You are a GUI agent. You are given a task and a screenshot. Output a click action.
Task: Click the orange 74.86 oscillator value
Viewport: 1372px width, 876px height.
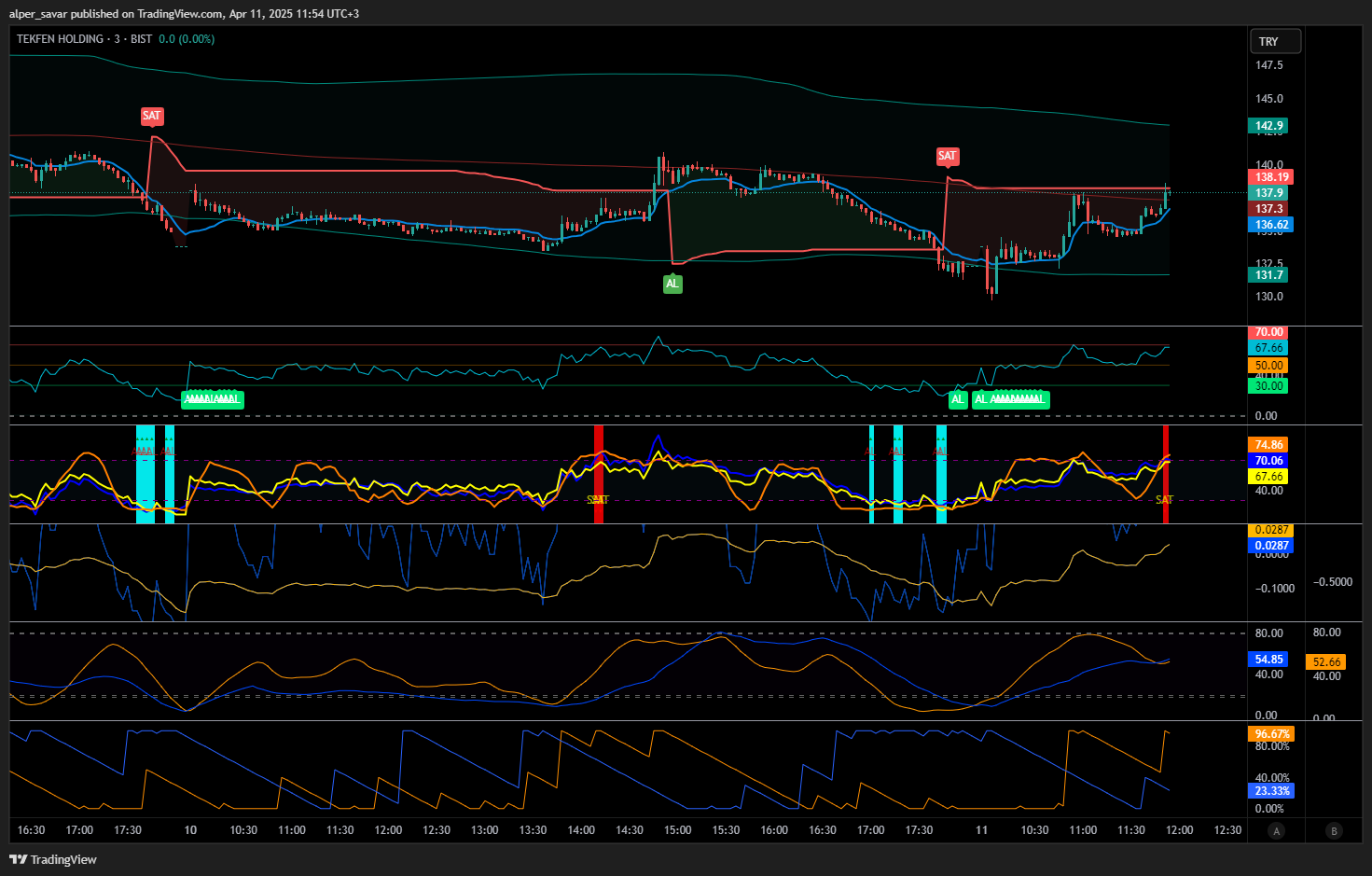pos(1268,445)
